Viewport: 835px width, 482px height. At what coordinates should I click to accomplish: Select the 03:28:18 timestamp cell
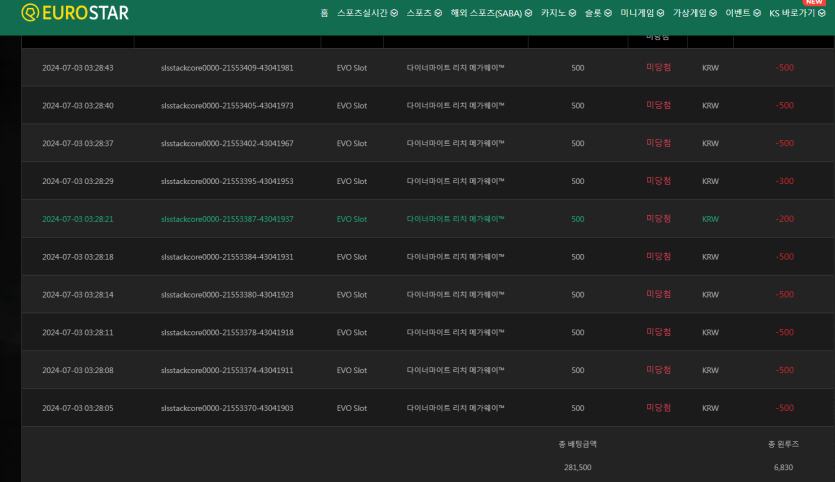(78, 257)
